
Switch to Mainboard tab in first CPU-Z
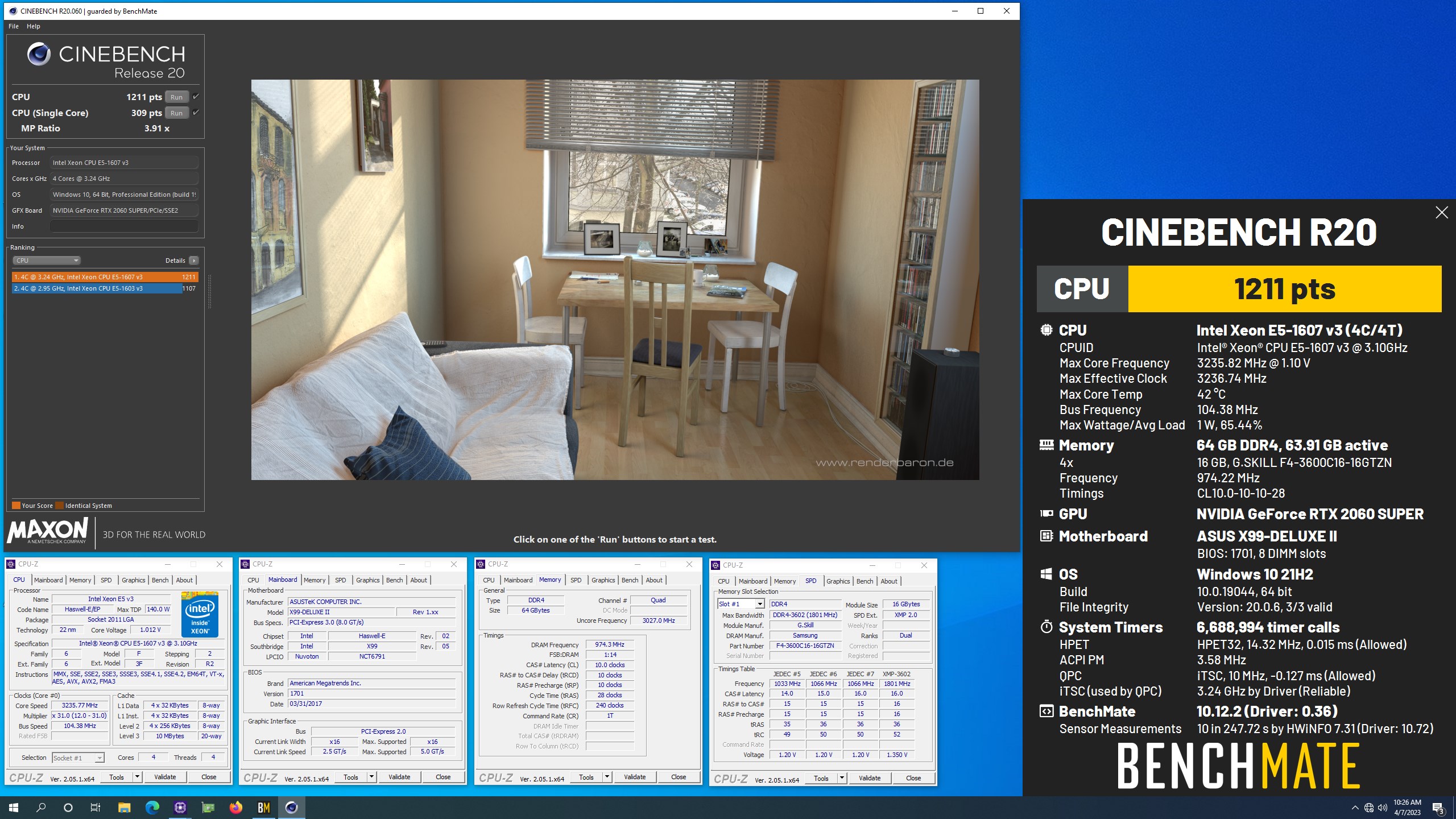(48, 580)
